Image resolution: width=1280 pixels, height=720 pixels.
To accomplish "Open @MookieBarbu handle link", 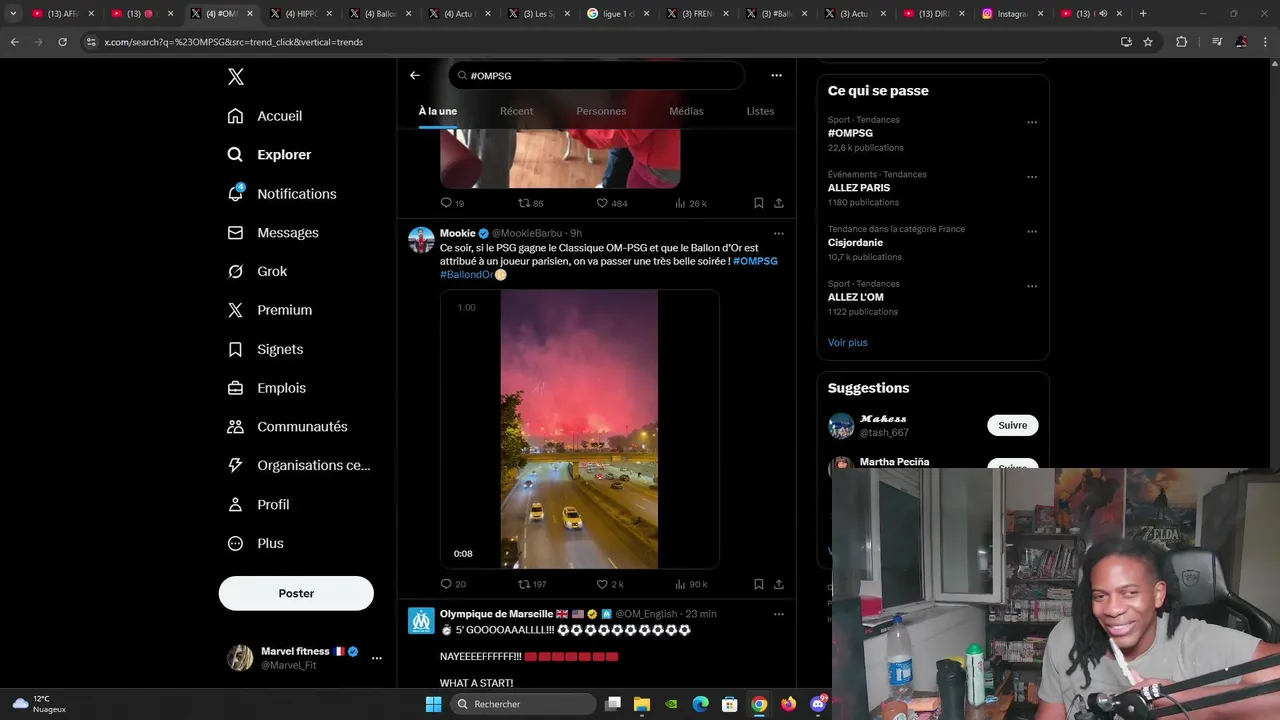I will point(527,233).
